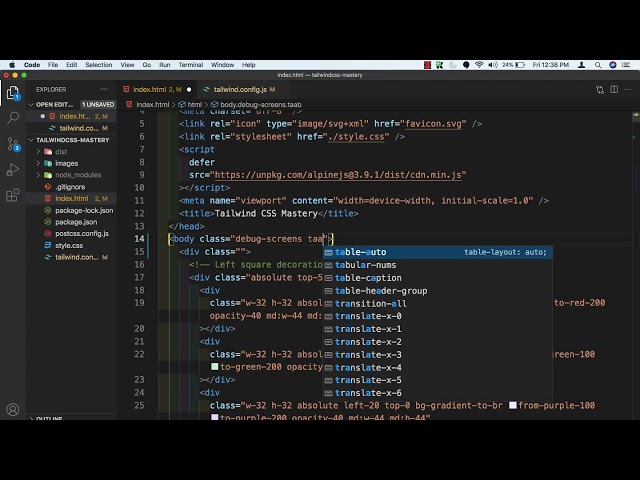Expand the dist folder
Viewport: 640px width, 480px height.
[x=38, y=151]
